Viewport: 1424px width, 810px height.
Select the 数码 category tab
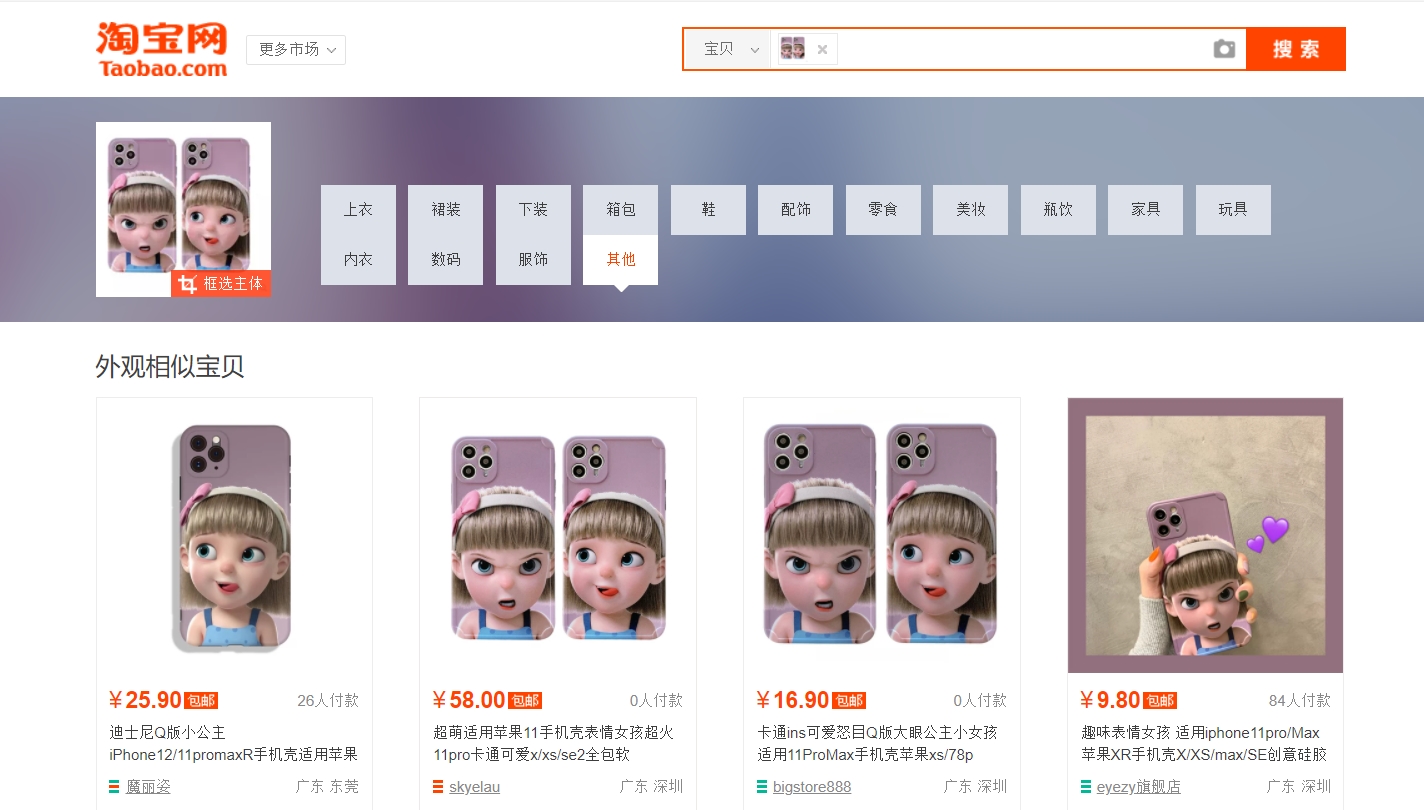[x=446, y=260]
